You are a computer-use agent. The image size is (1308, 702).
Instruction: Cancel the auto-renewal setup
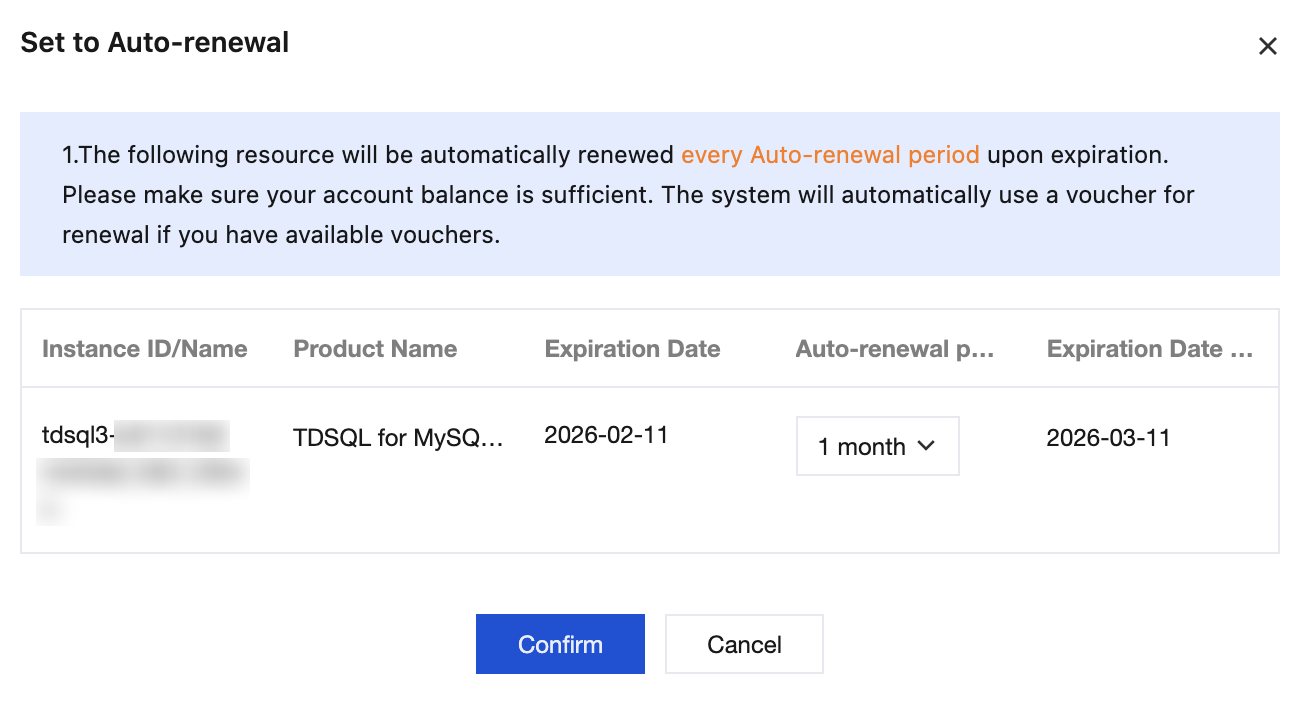(744, 645)
